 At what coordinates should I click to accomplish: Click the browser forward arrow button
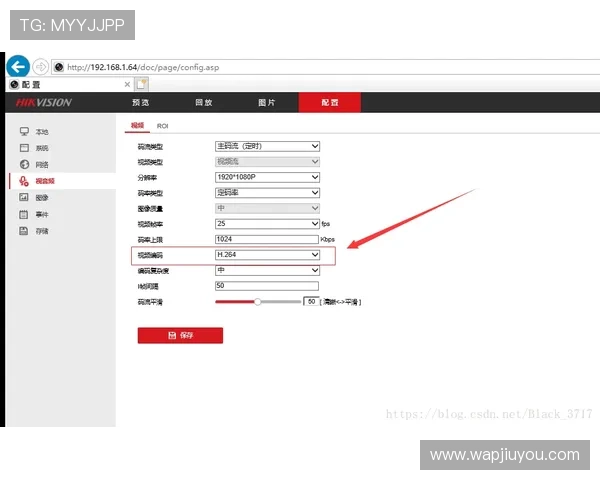41,67
